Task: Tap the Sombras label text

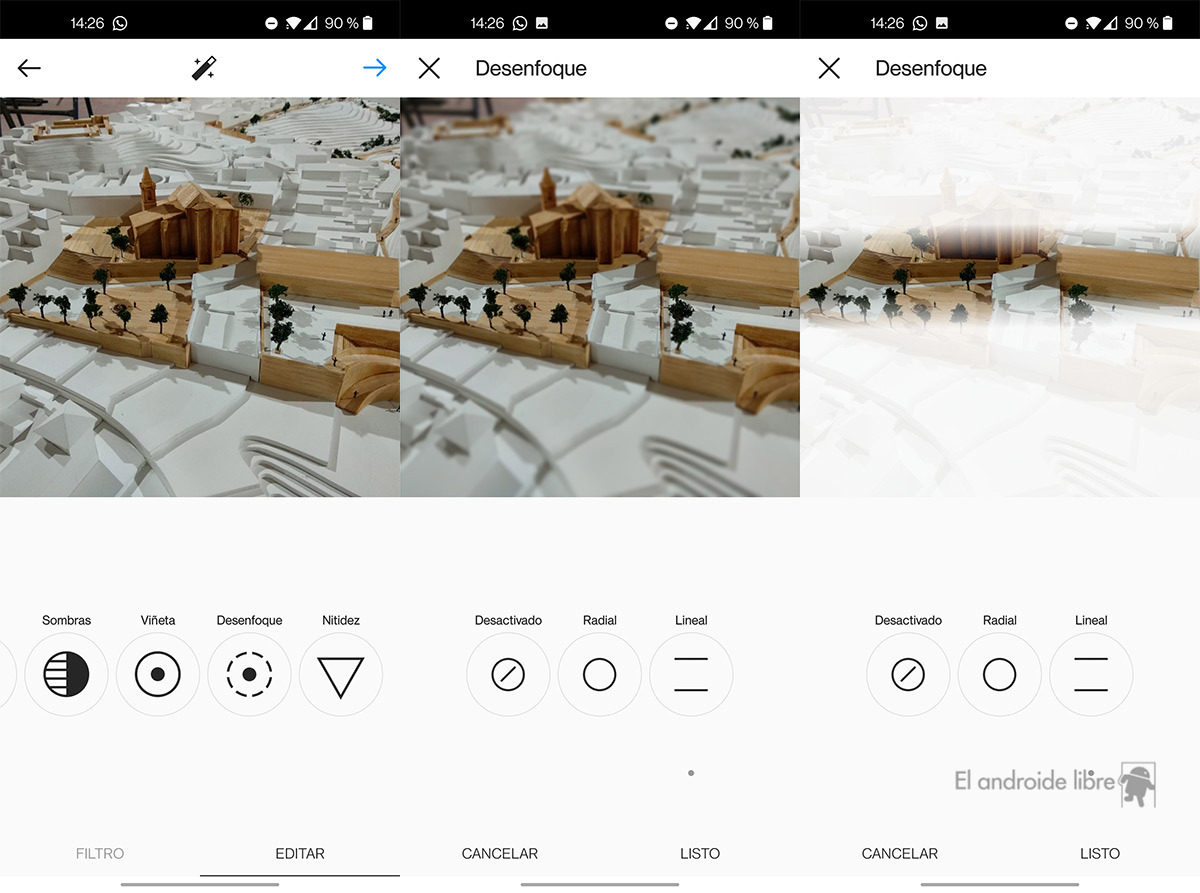Action: [66, 620]
